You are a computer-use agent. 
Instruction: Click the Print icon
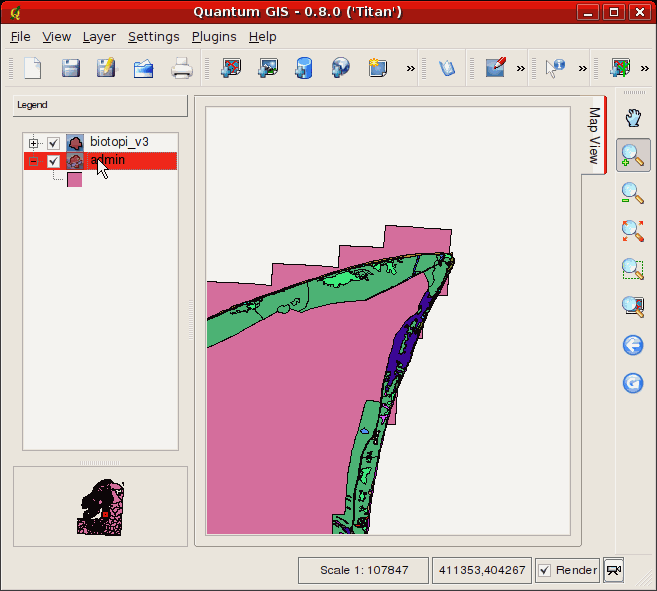[181, 68]
